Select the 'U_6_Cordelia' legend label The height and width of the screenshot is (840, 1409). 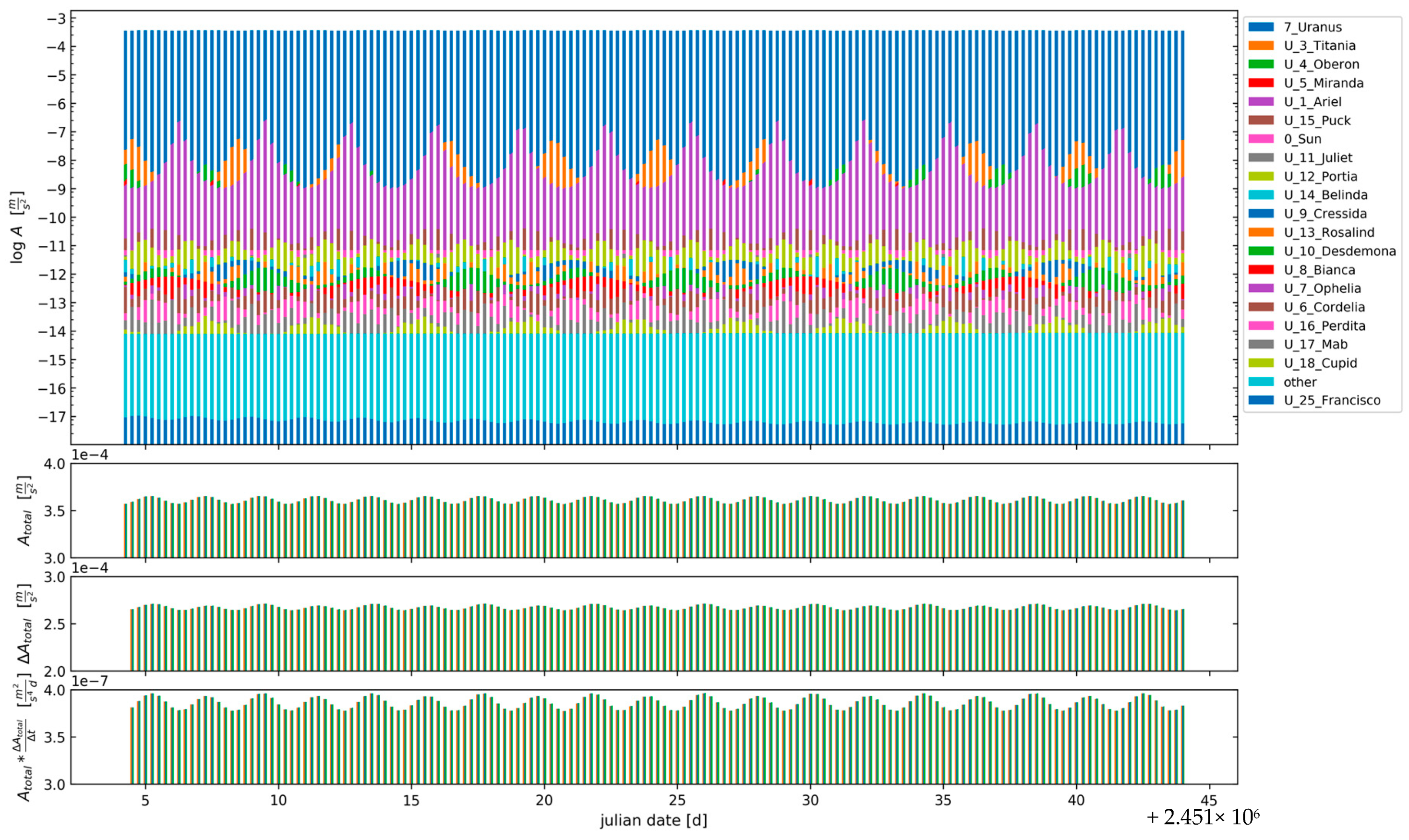pyautogui.click(x=1324, y=307)
